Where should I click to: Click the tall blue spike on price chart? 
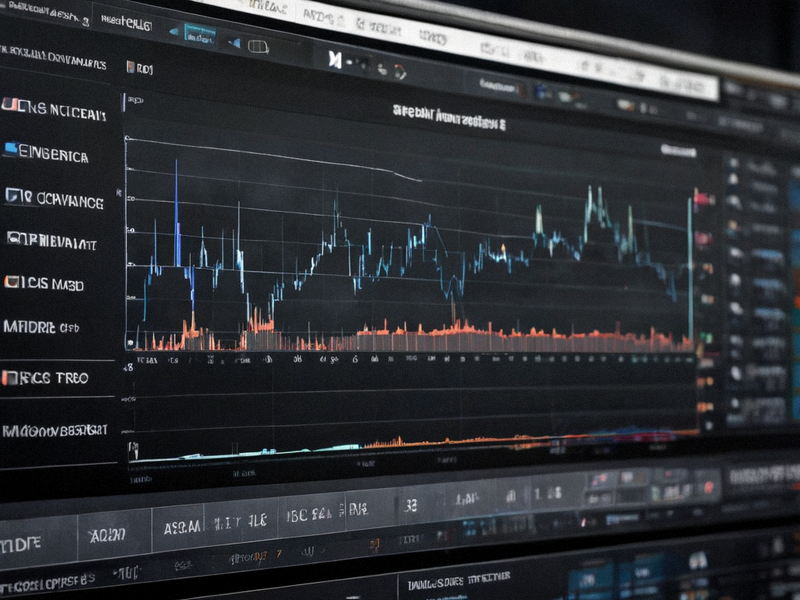[177, 213]
